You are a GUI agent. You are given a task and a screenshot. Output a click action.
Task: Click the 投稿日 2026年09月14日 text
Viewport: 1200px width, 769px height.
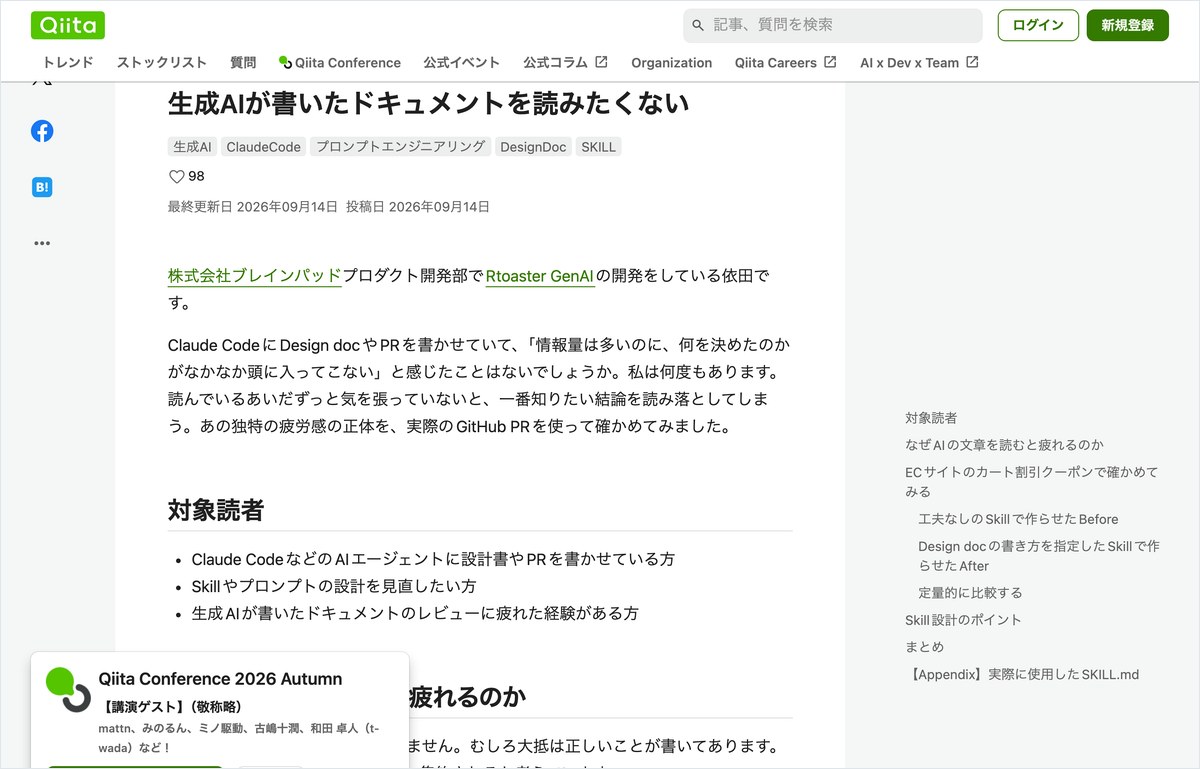(418, 207)
